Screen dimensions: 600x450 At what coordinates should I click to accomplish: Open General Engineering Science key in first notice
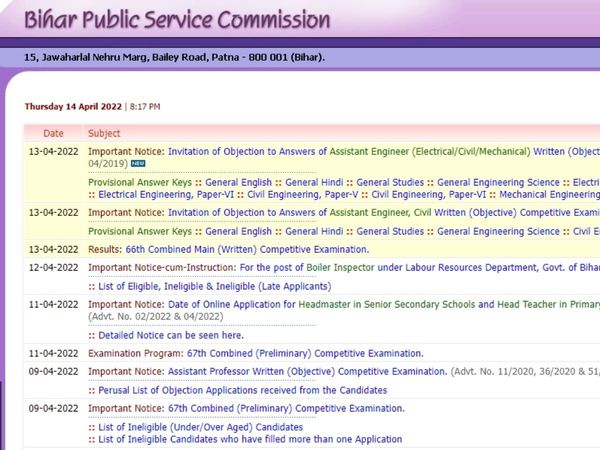pos(498,183)
